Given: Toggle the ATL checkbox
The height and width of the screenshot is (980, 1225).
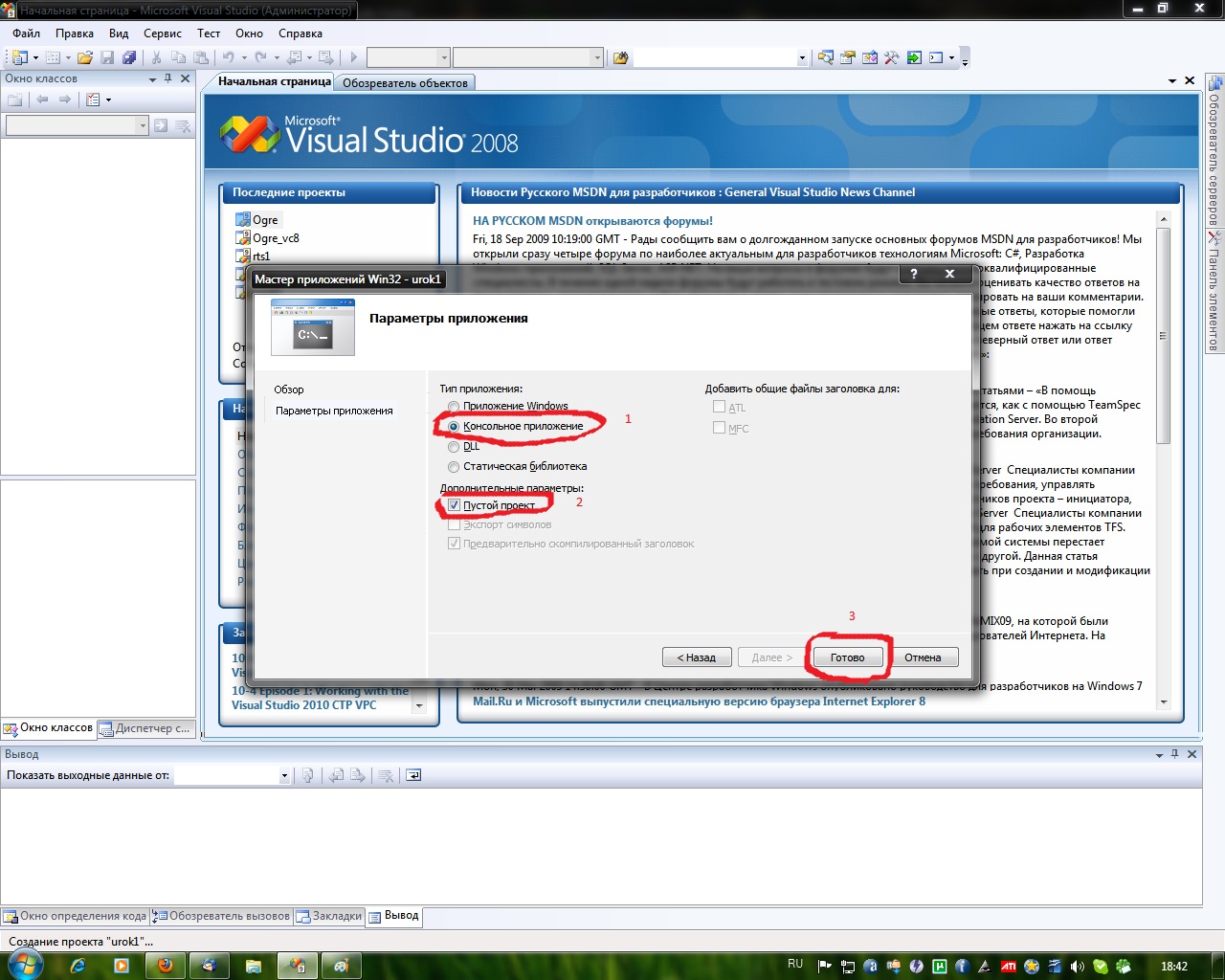Looking at the screenshot, I should click(719, 407).
